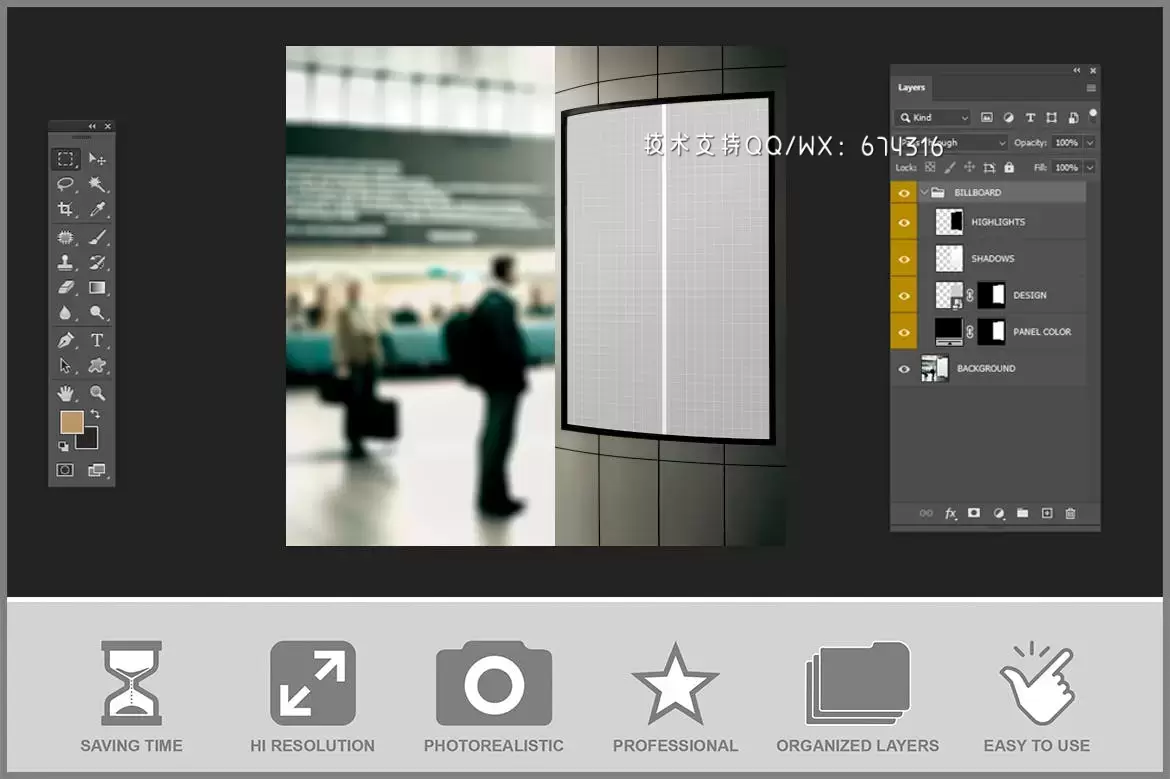Select the Hand tool
This screenshot has width=1170, height=779.
click(x=65, y=393)
